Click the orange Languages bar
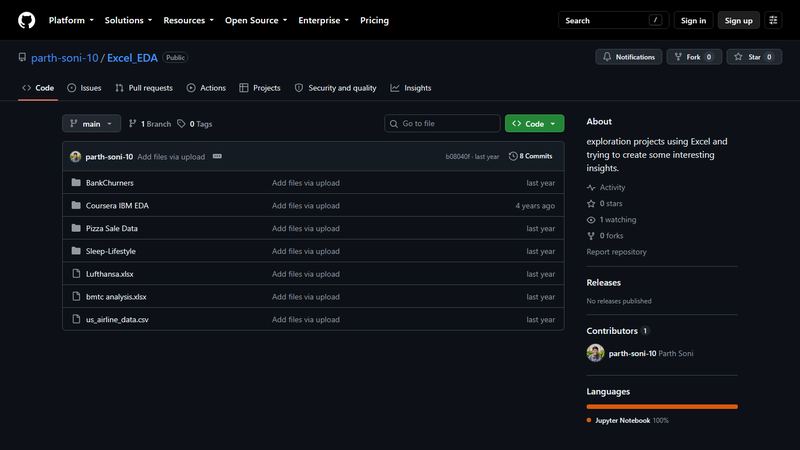Screen dimensions: 800x450 pyautogui.click(x=662, y=407)
